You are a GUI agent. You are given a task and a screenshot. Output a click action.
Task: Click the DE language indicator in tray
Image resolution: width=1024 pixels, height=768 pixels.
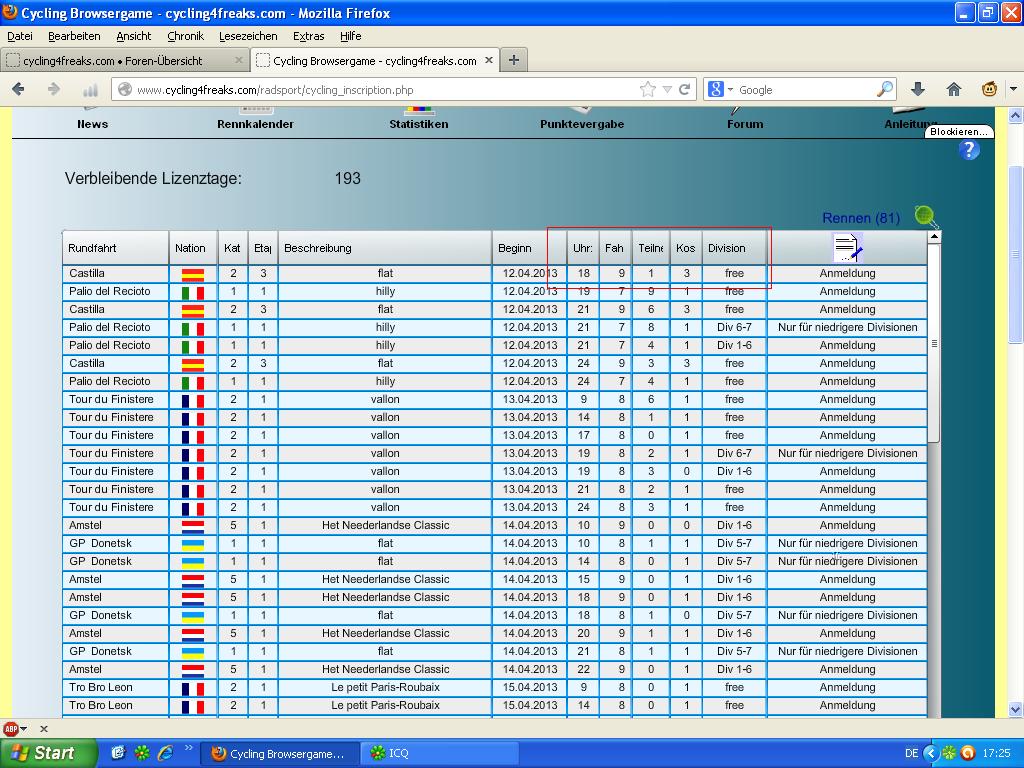911,753
